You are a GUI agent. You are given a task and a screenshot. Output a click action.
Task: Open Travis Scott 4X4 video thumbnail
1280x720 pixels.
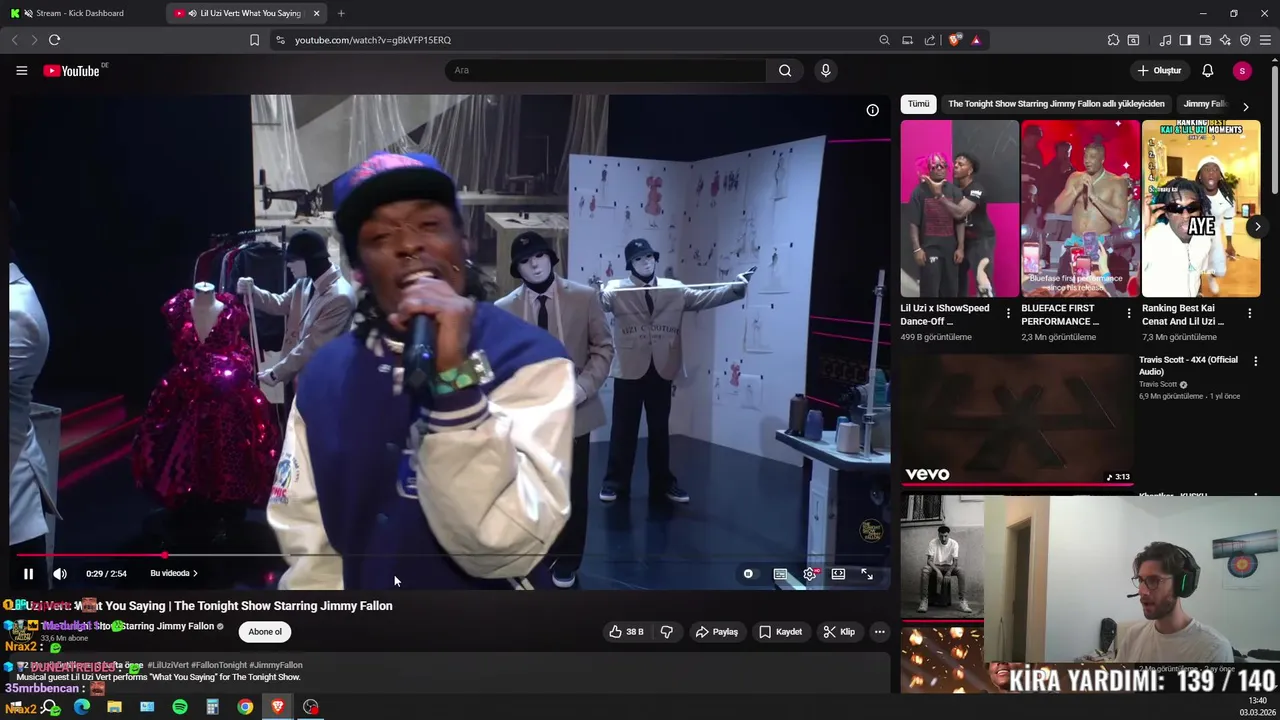tap(1017, 420)
